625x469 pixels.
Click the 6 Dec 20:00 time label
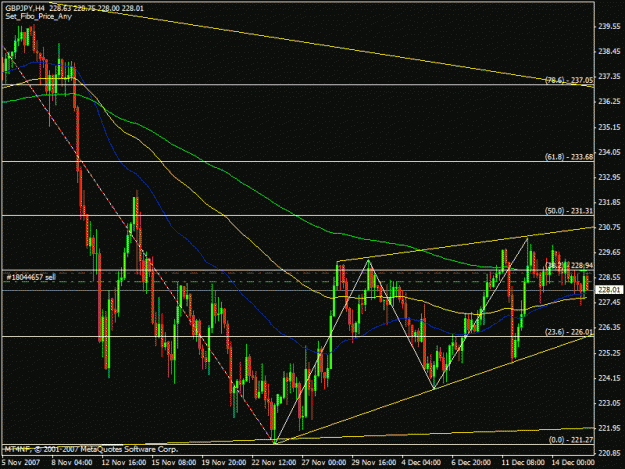[472, 463]
